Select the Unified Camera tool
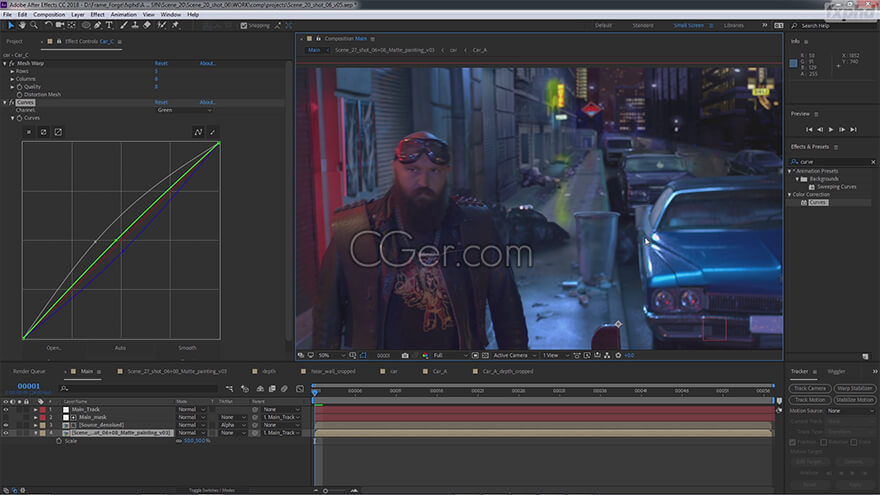The height and width of the screenshot is (495, 880). [60, 25]
